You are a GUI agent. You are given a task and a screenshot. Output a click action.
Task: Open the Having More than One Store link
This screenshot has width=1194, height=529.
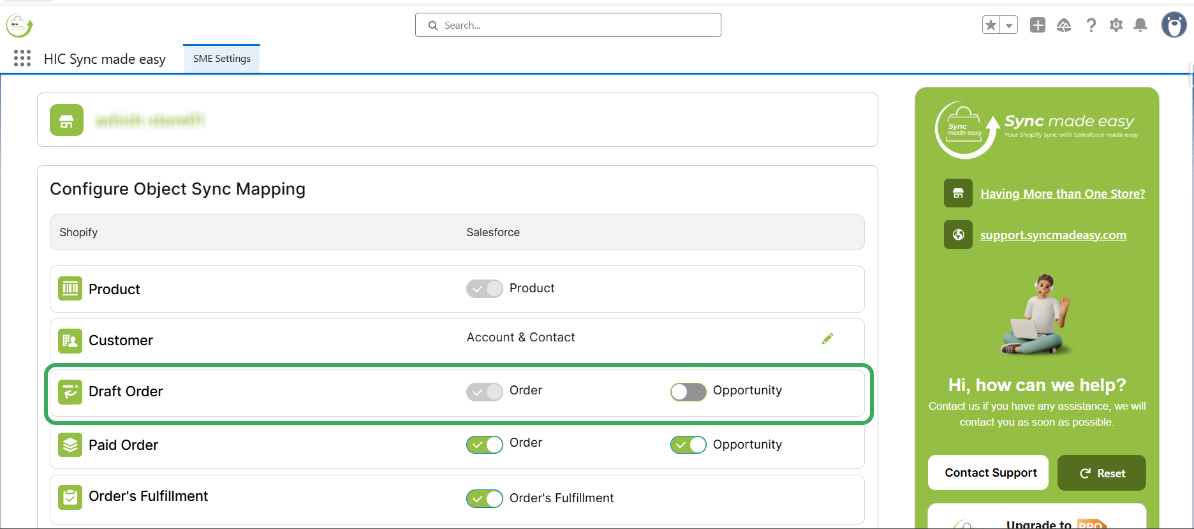point(1062,194)
